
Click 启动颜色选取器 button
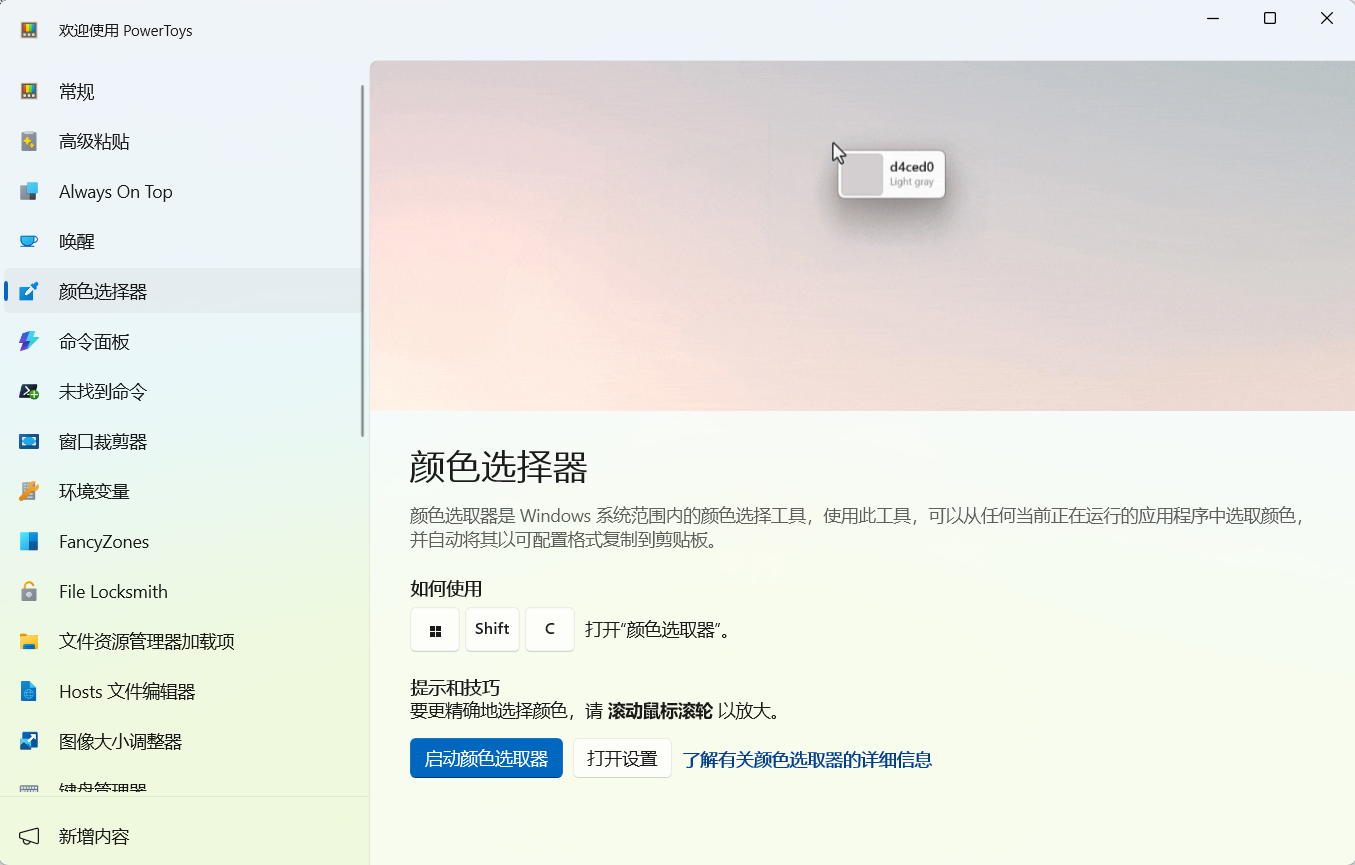click(486, 758)
